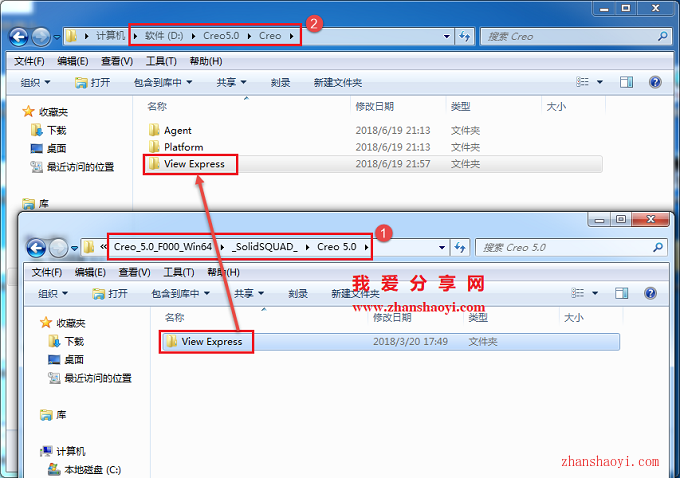
Task: Expand 组织 dropdown in Creo 5.0 window
Action: point(53,294)
